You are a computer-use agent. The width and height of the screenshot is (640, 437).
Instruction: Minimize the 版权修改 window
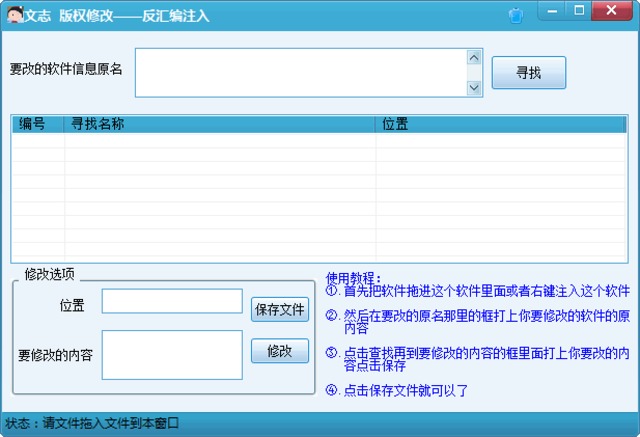552,11
